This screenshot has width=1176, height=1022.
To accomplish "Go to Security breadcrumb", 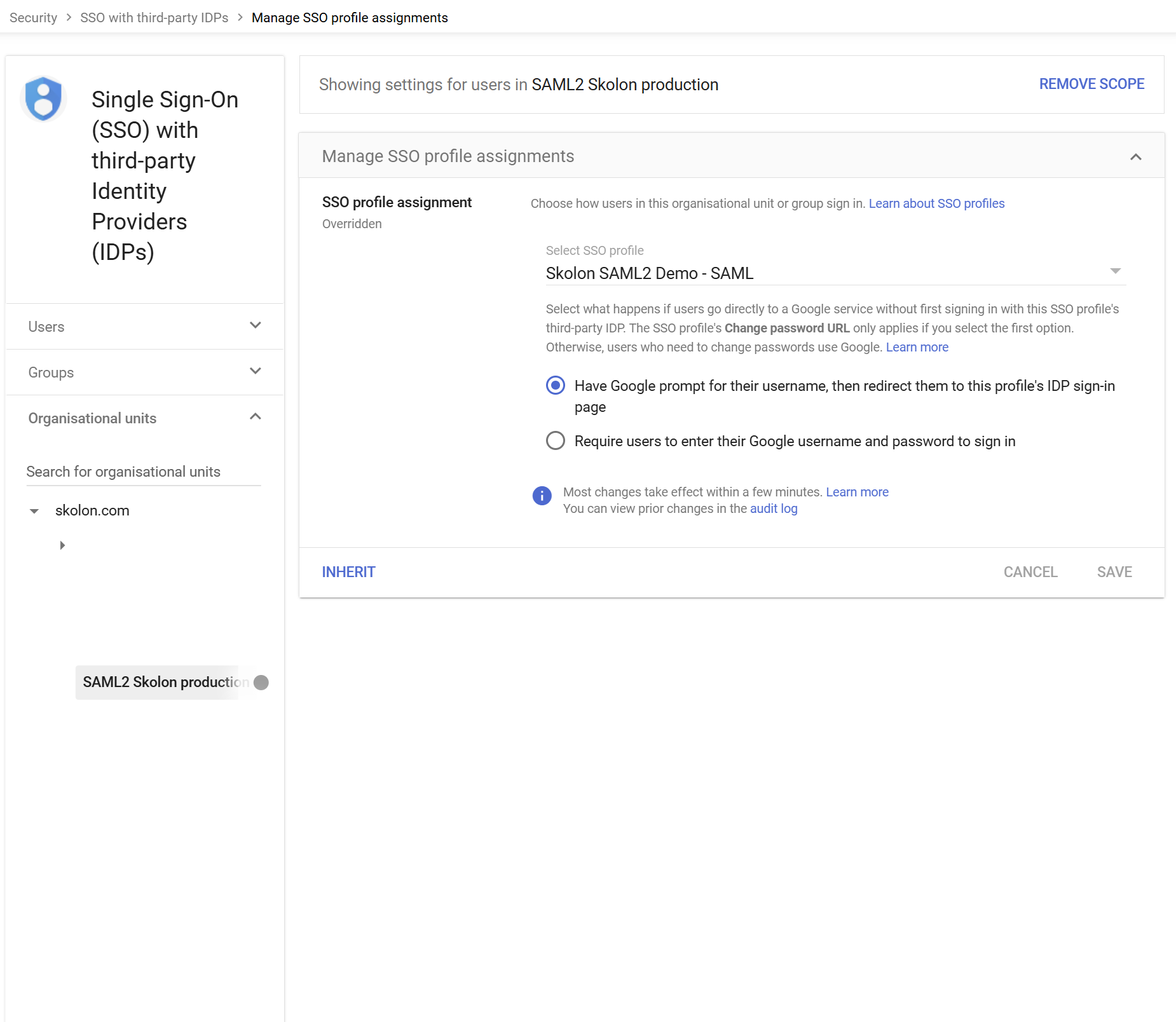I will click(x=33, y=18).
